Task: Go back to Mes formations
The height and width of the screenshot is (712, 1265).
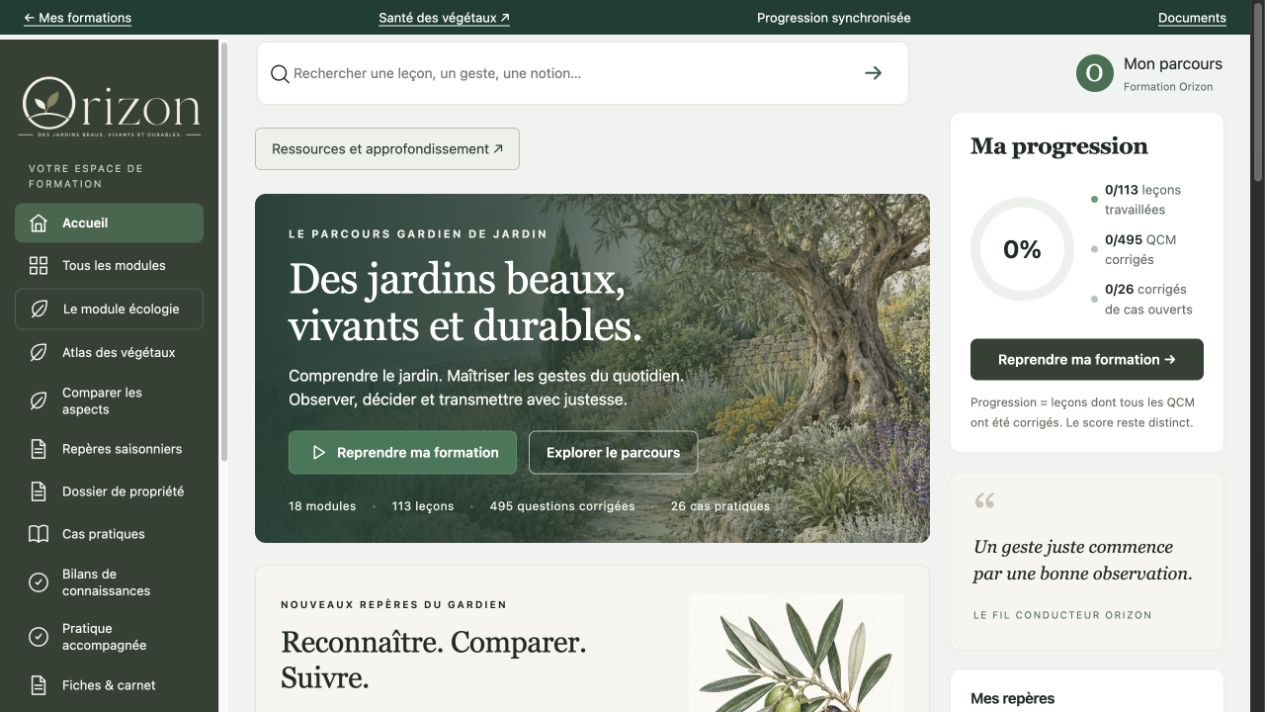Action: 78,18
